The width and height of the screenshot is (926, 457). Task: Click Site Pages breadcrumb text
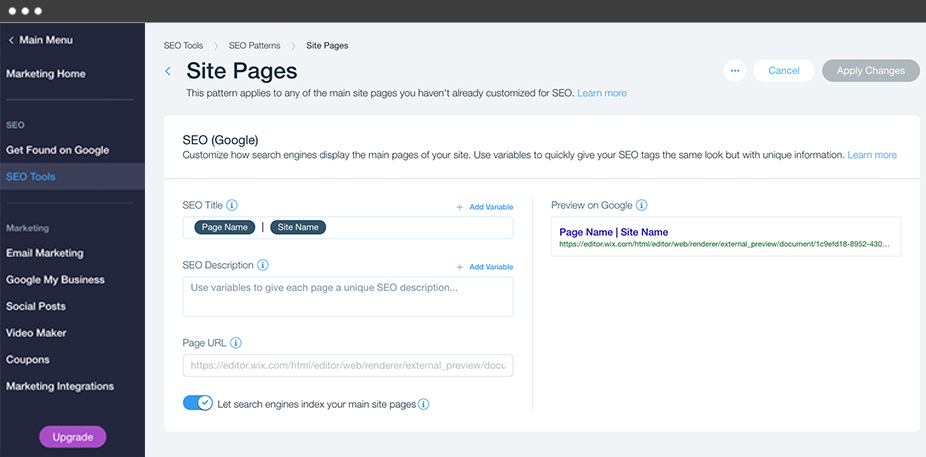tap(327, 45)
